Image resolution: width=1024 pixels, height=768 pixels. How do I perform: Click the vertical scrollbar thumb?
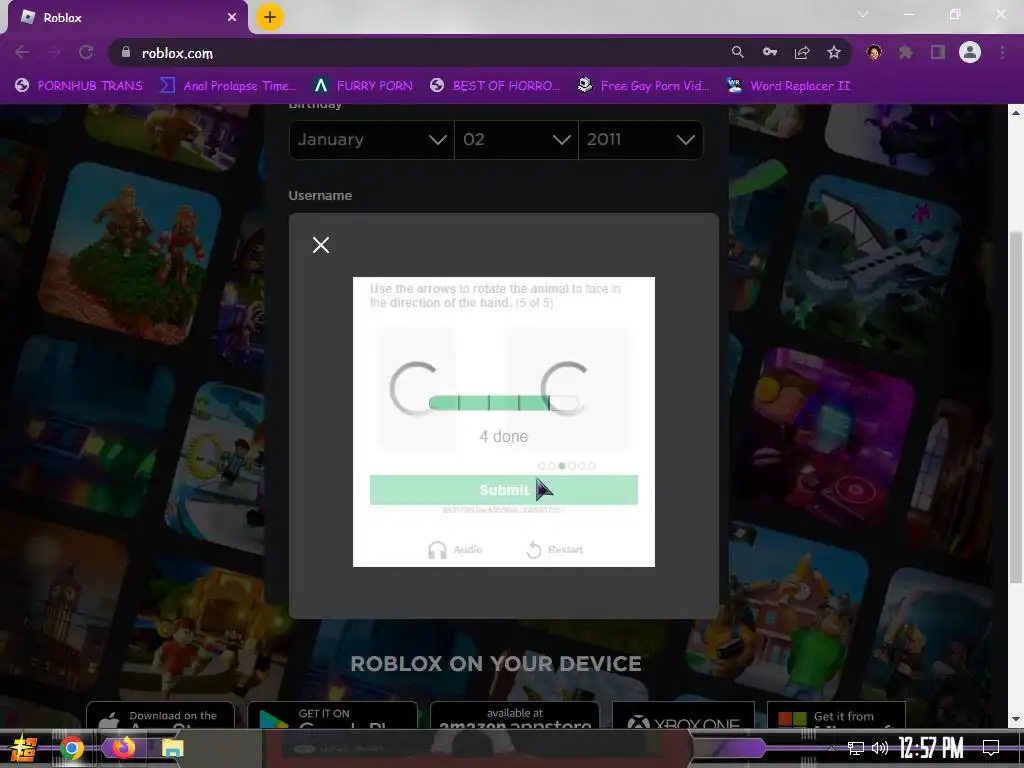(1016, 408)
